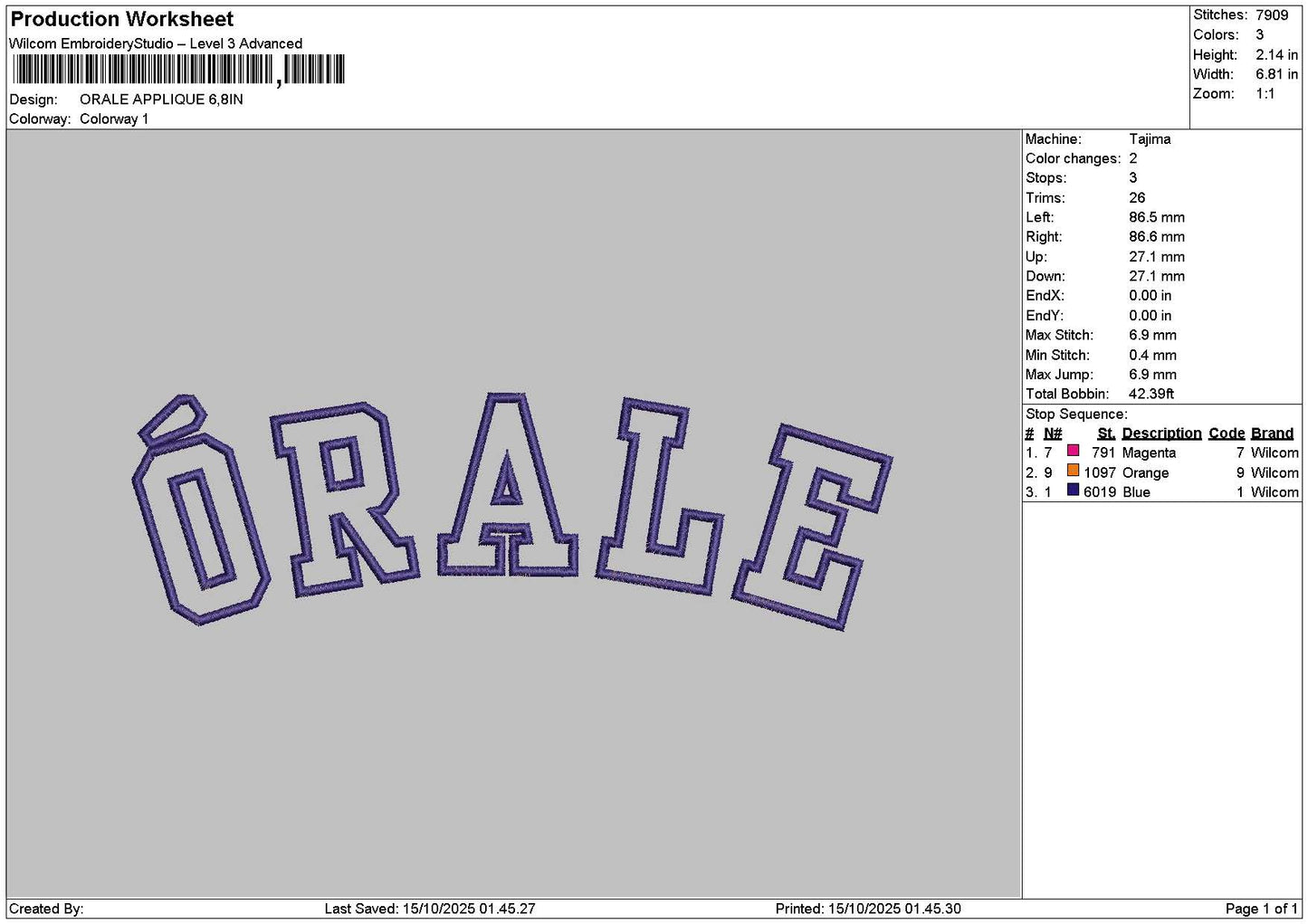
Task: Select the Right value '86.6 mm'
Action: coord(1157,237)
